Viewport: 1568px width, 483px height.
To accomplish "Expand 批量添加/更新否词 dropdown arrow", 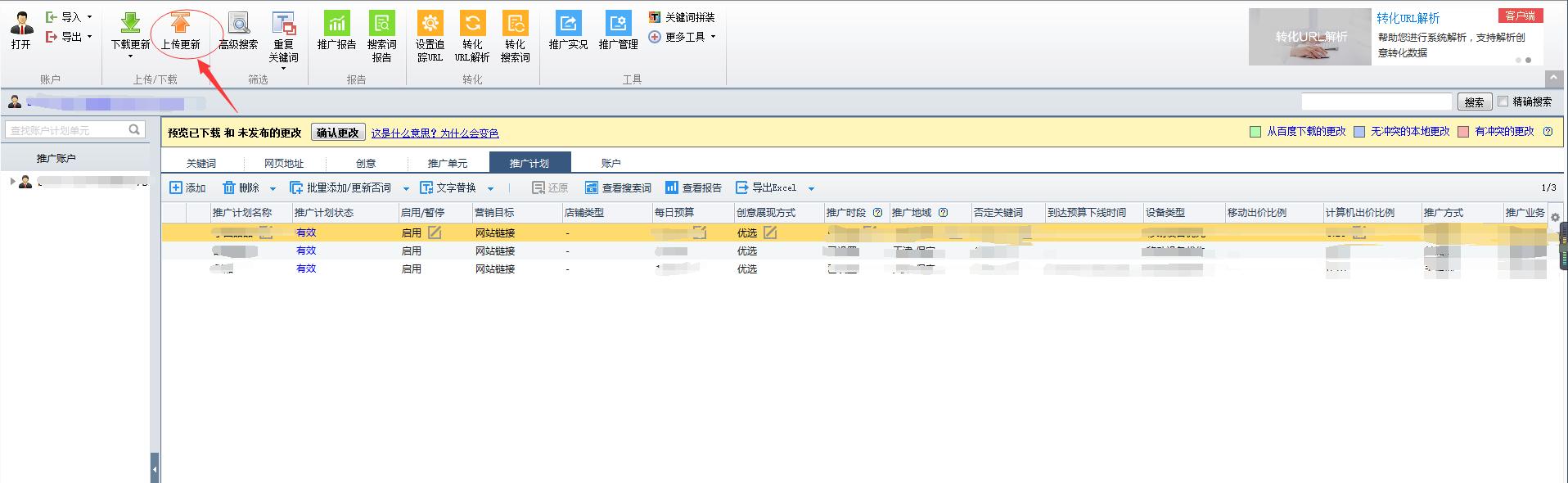I will point(406,189).
